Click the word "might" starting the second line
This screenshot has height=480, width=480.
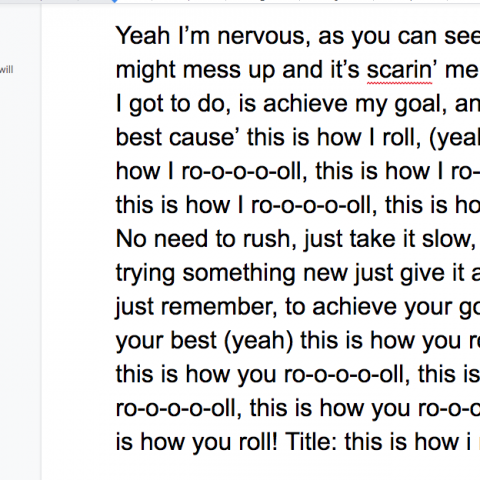[146, 70]
